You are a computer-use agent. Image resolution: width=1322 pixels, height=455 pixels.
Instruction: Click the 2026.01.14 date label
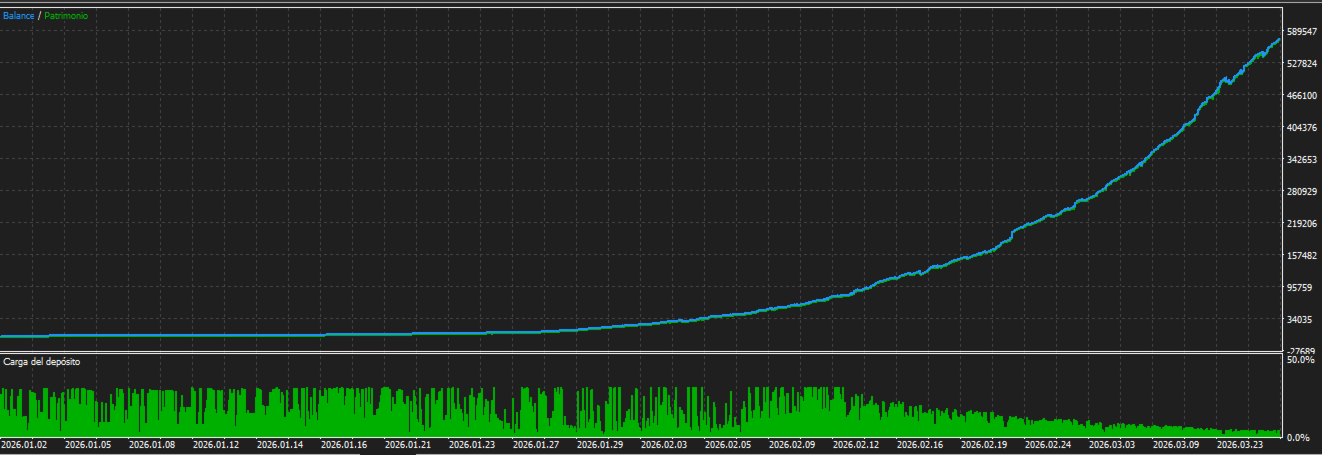tap(280, 444)
